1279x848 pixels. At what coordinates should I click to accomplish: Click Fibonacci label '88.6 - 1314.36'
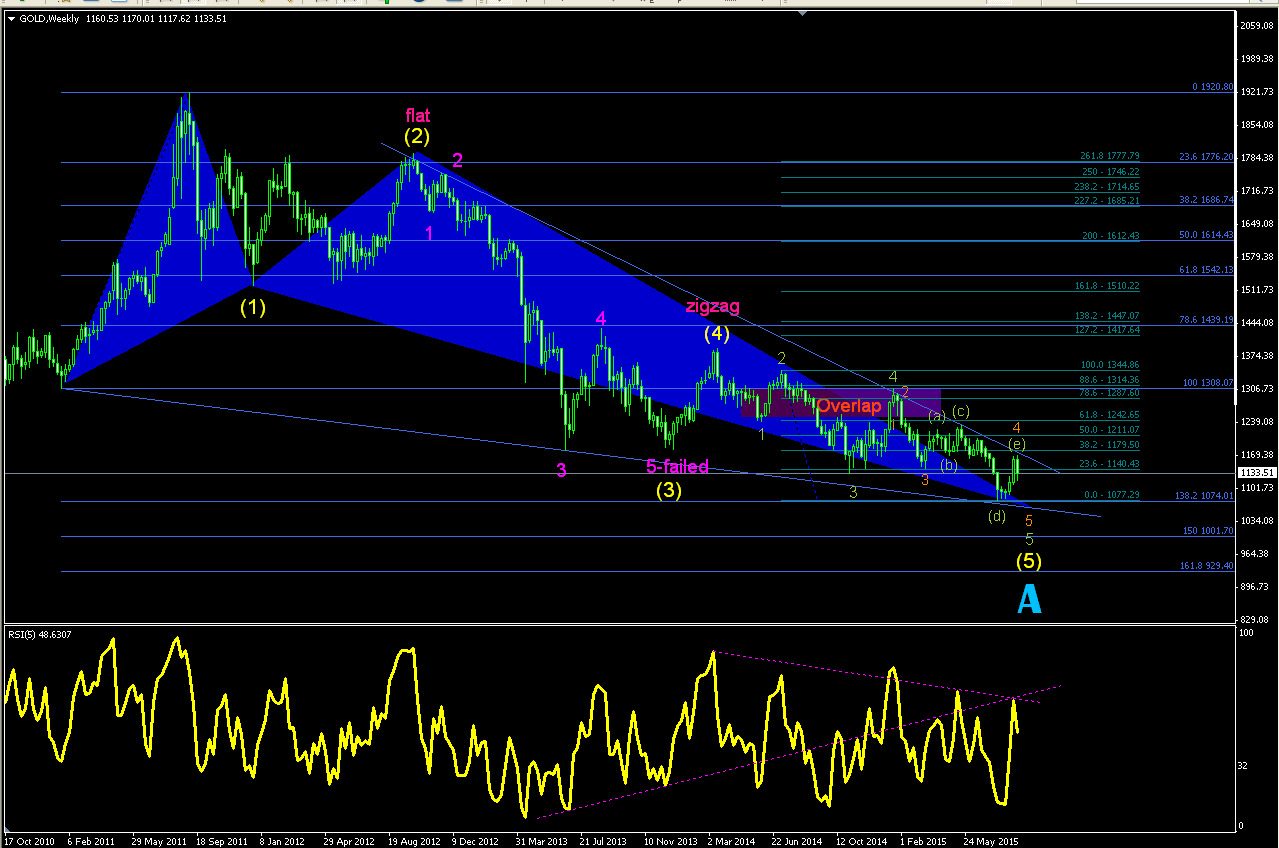[x=1111, y=380]
